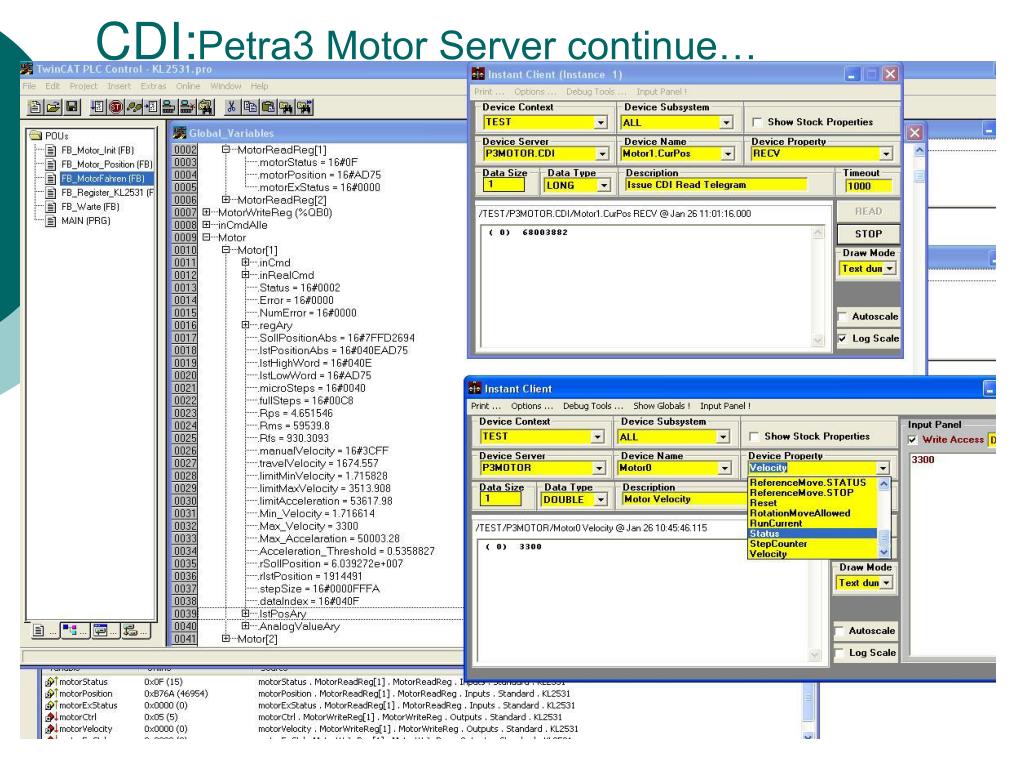Image resolution: width=1024 pixels, height=768 pixels.
Task: Click the Timeout field showing 1000
Action: pos(867,186)
